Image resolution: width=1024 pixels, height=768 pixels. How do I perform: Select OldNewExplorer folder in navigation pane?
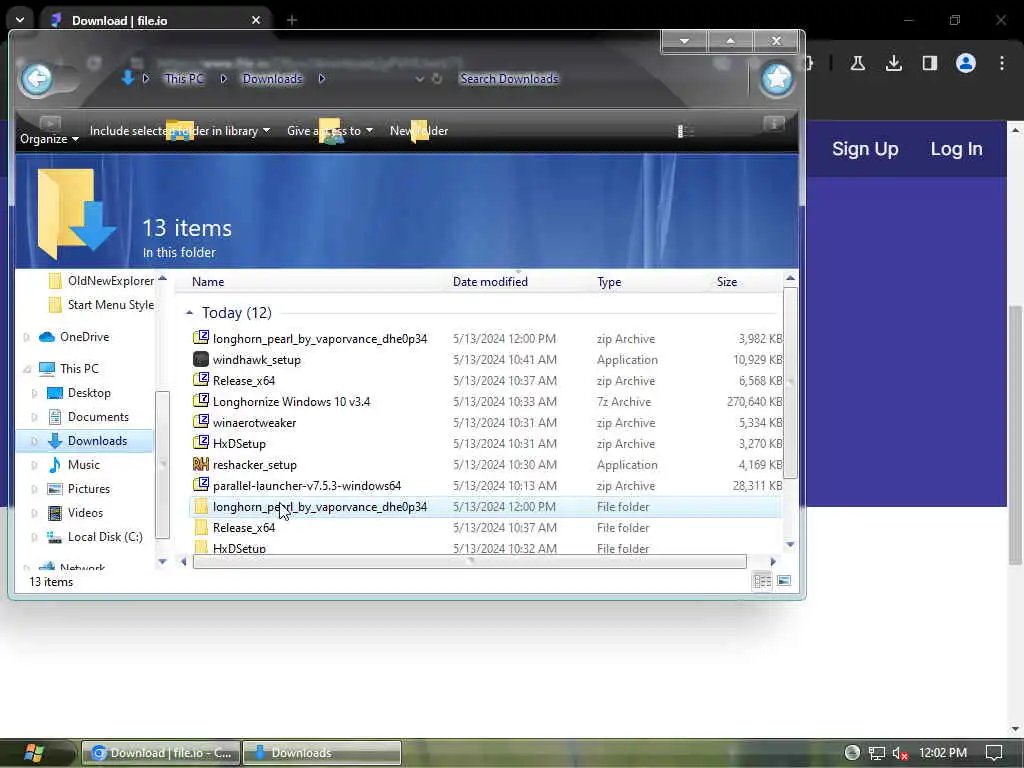tap(110, 281)
